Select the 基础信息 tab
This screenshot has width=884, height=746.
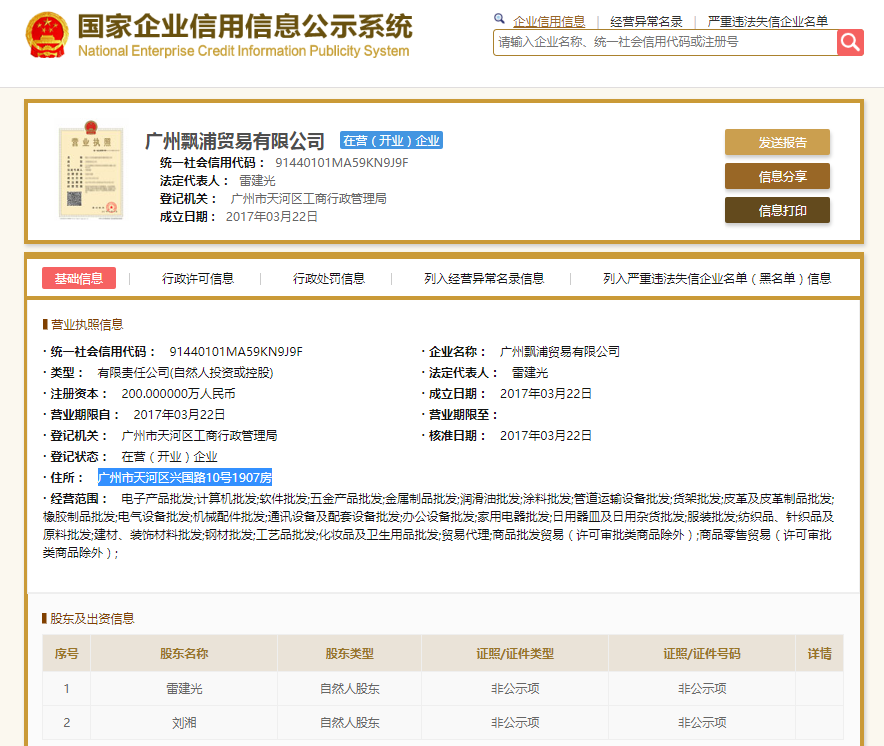click(79, 278)
